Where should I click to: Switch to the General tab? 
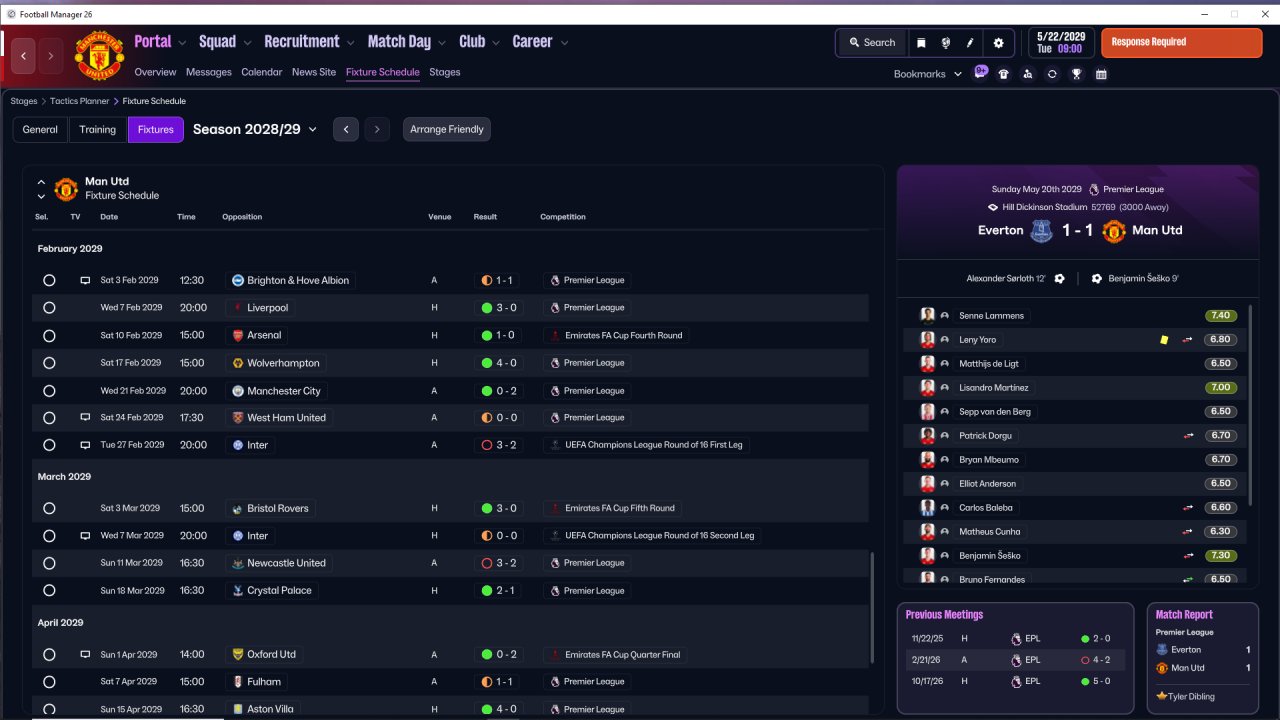tap(40, 130)
